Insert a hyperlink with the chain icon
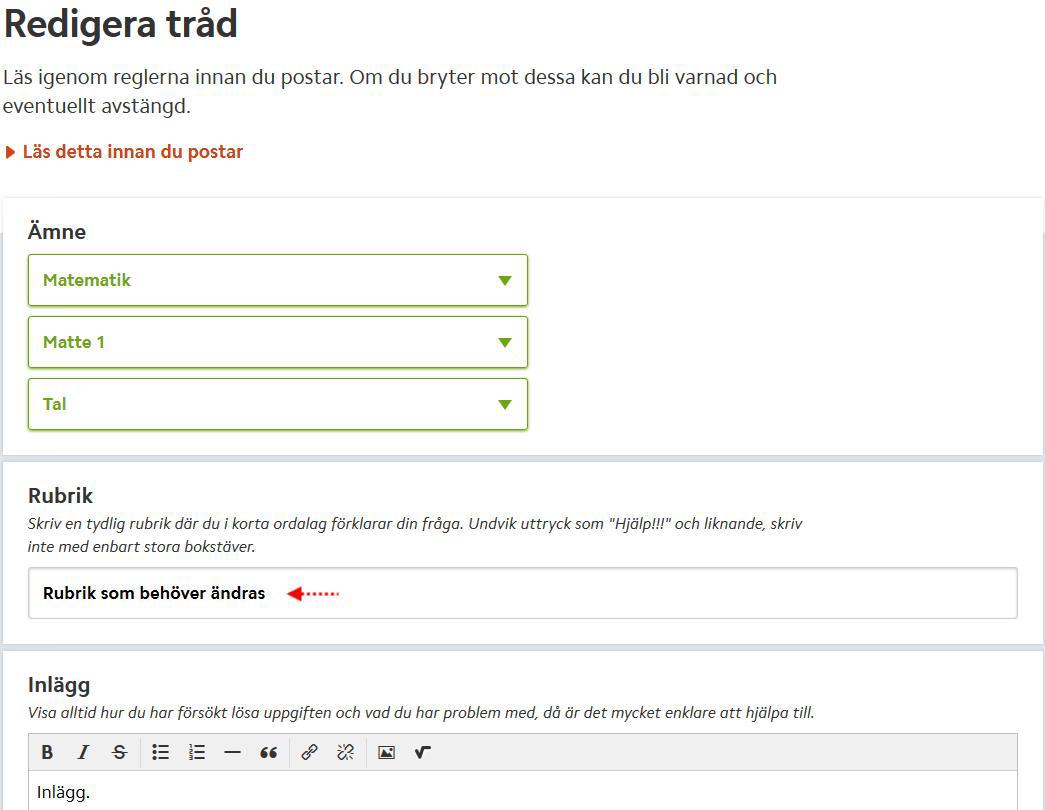The height and width of the screenshot is (810, 1045). (310, 752)
